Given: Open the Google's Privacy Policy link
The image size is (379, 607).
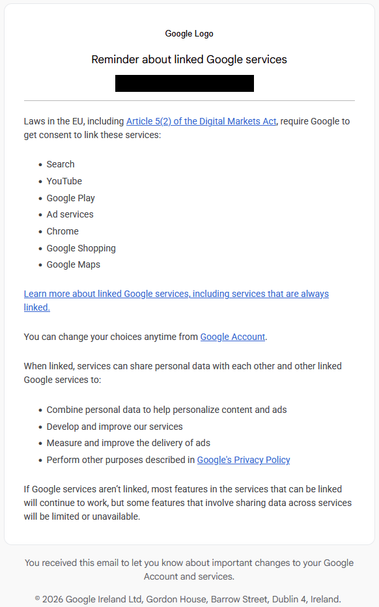Looking at the screenshot, I should 244,460.
